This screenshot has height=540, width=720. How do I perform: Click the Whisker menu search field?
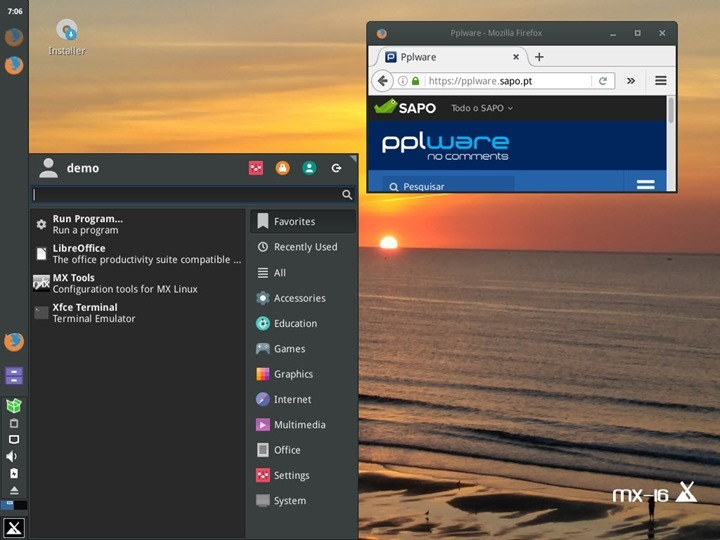point(186,195)
